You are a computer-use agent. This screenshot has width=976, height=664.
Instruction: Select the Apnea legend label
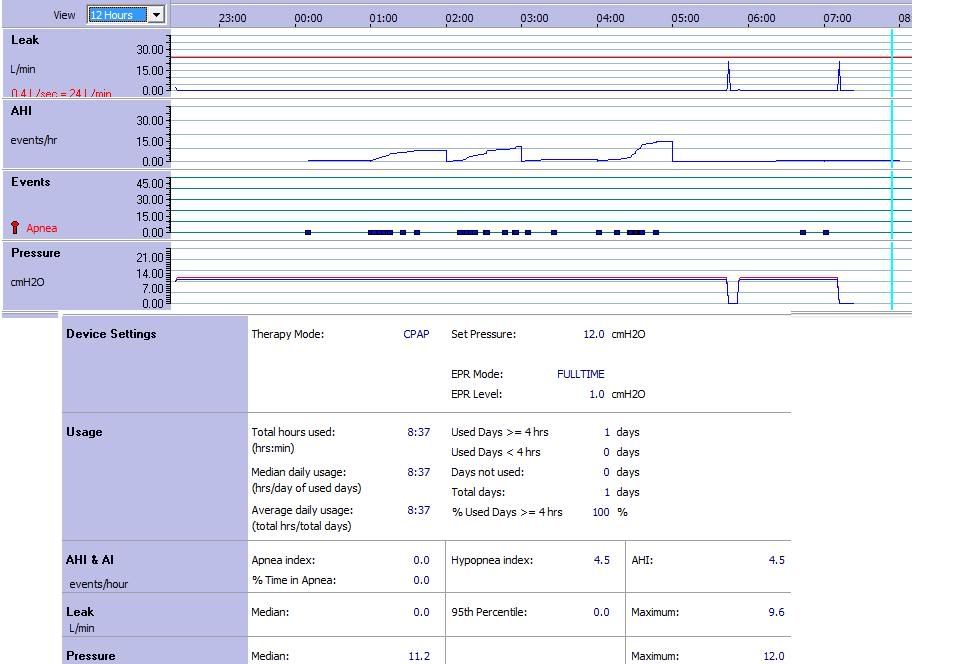(x=42, y=228)
